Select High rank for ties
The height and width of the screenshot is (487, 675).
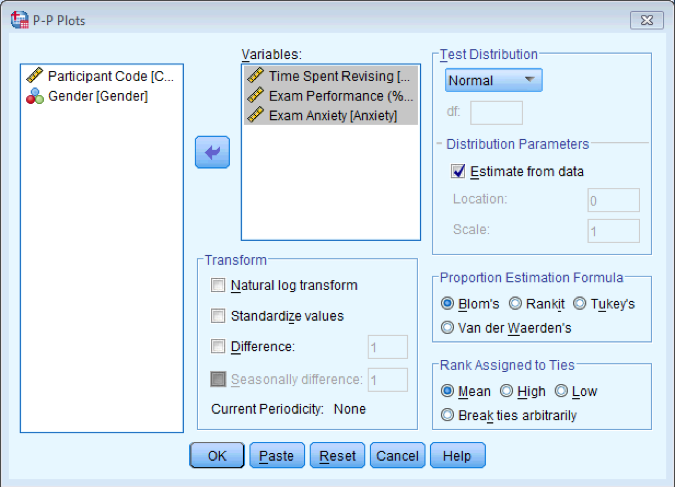point(507,391)
